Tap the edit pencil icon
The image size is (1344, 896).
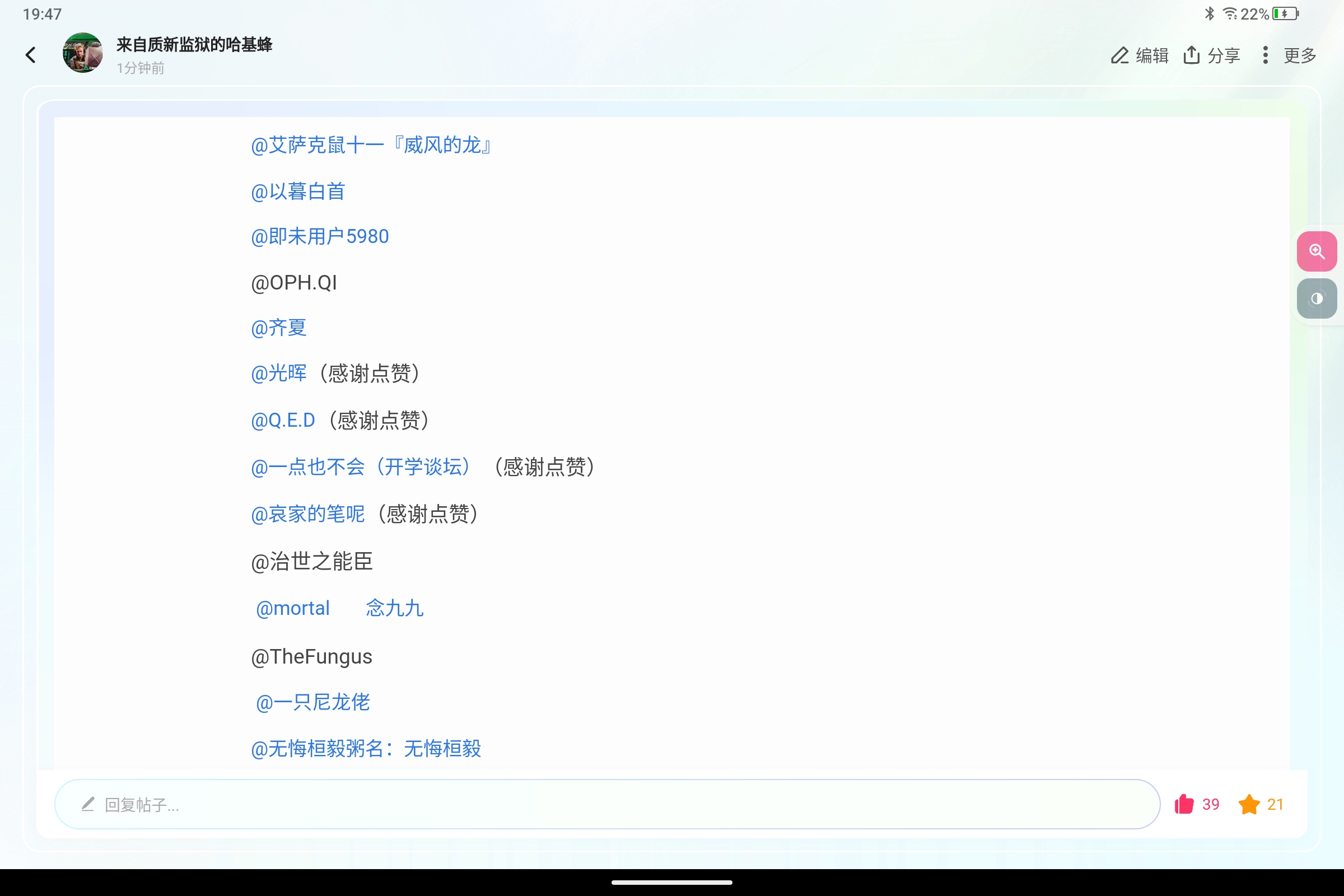click(1119, 55)
